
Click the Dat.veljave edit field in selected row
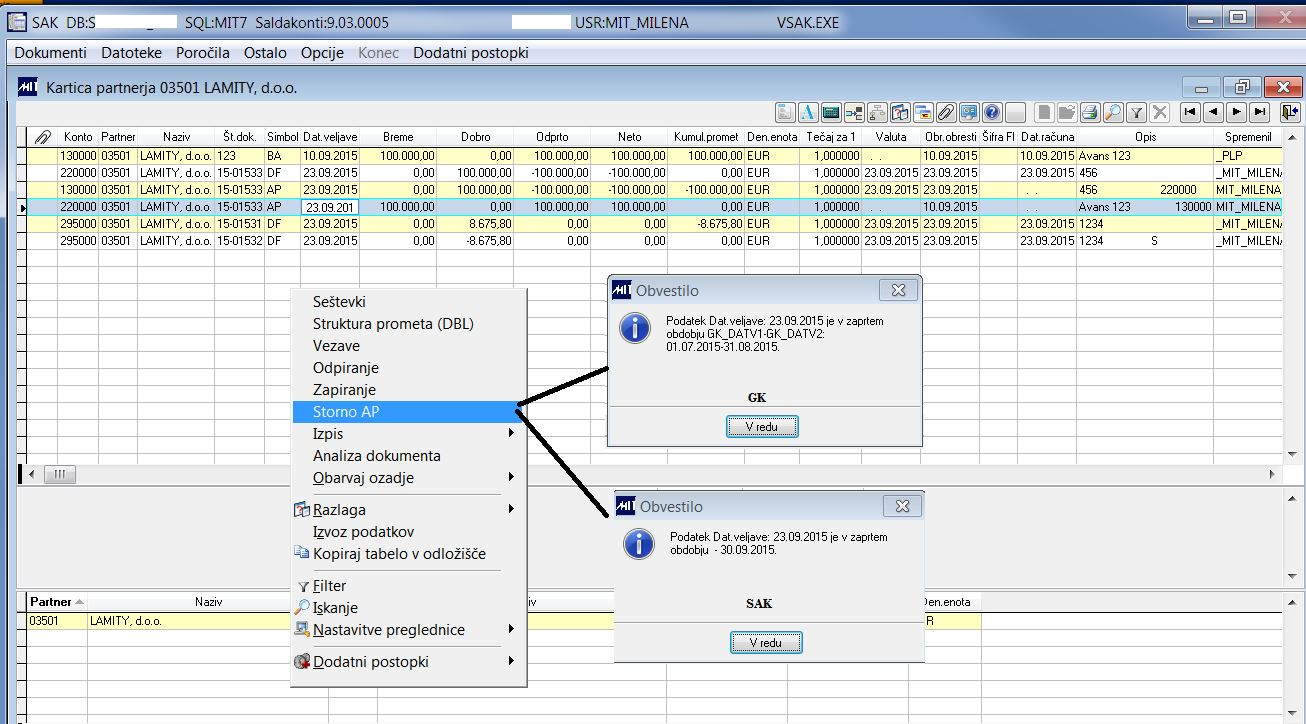pyautogui.click(x=329, y=207)
